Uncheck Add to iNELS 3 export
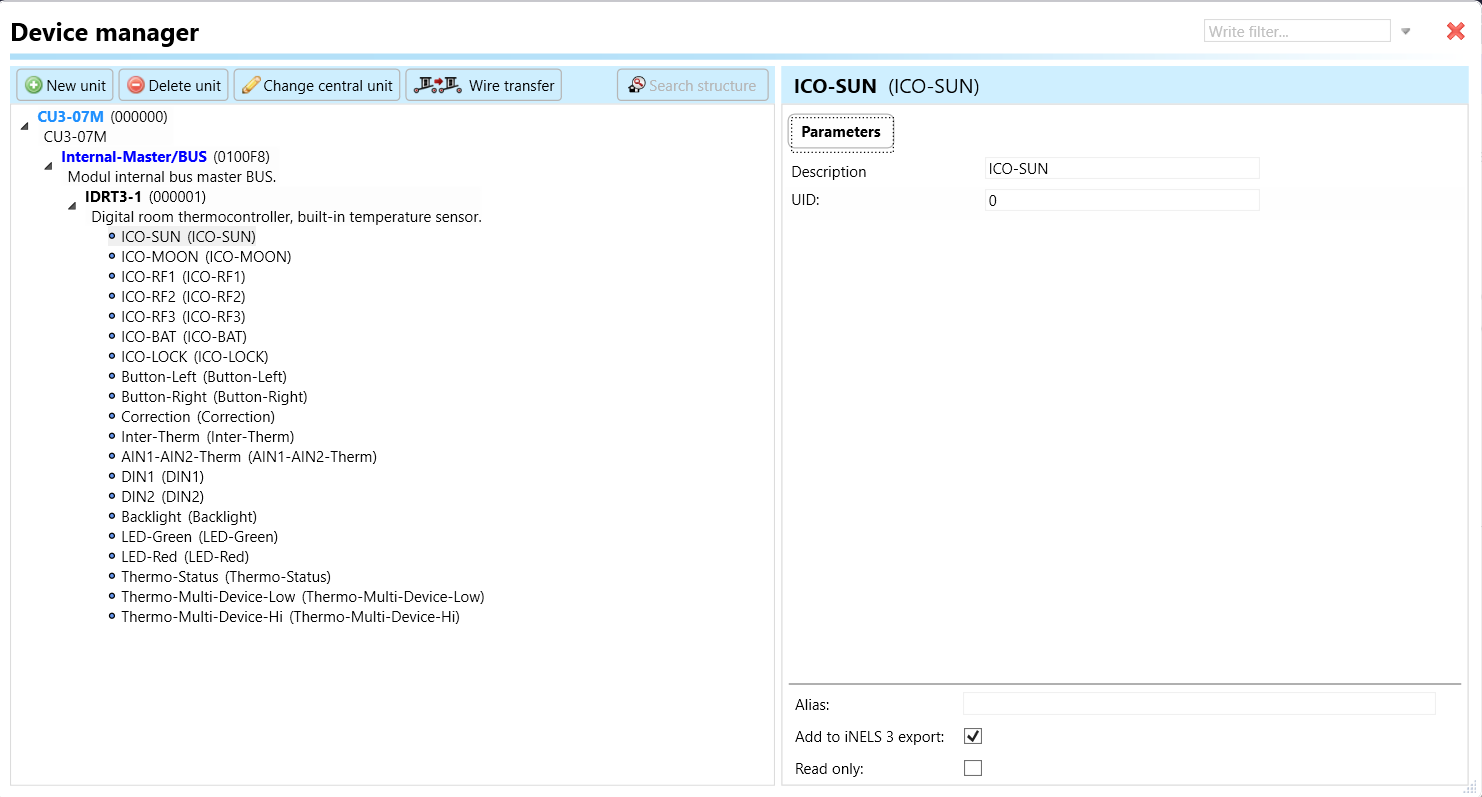The width and height of the screenshot is (1482, 797). coord(972,736)
